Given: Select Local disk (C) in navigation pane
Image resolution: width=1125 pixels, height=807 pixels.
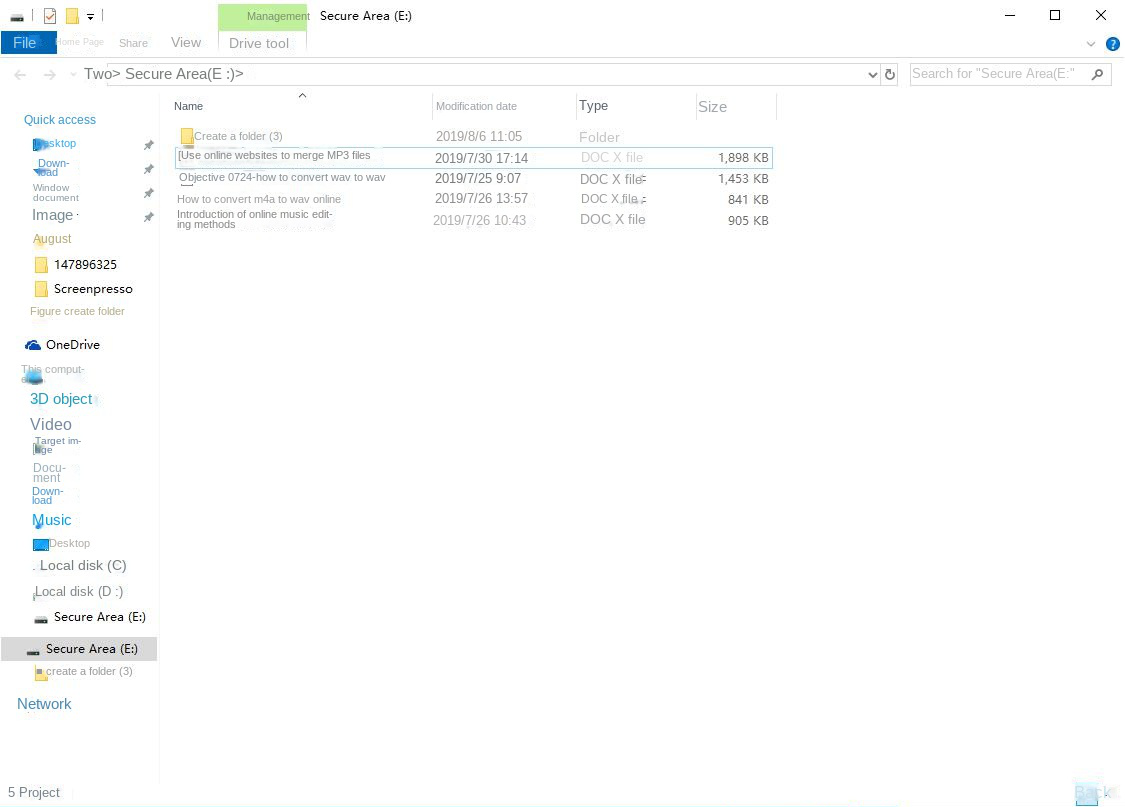Looking at the screenshot, I should pyautogui.click(x=82, y=565).
